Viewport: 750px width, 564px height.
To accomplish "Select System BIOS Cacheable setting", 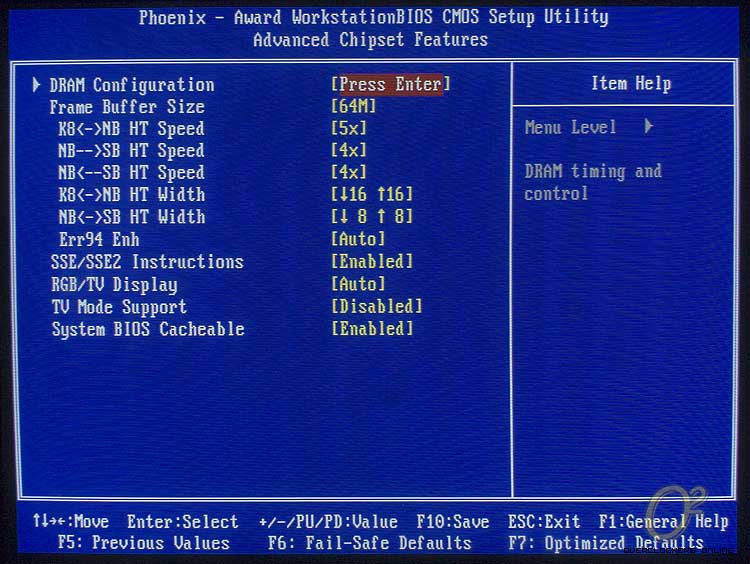I will 148,329.
